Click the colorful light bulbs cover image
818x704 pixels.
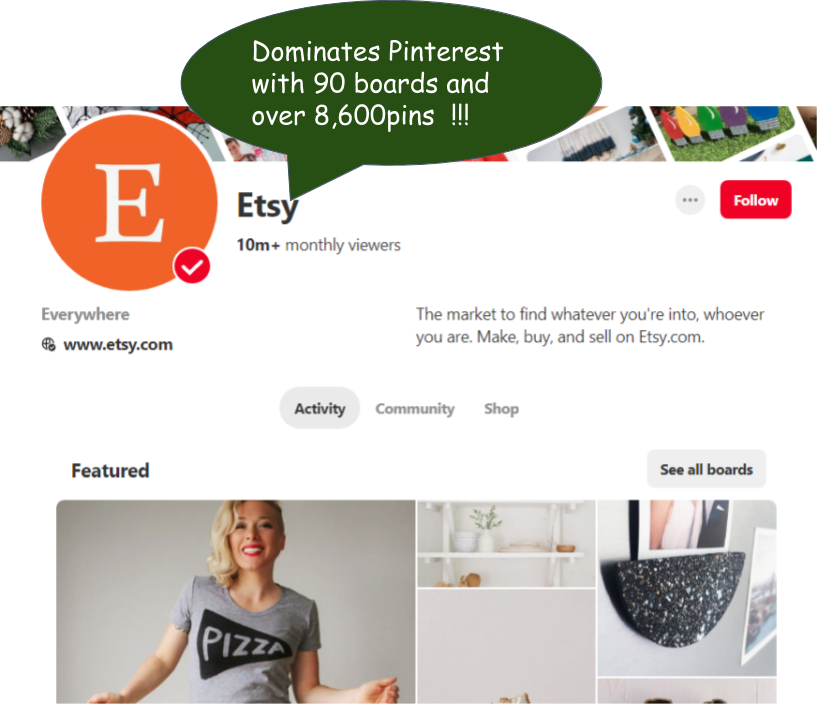tap(725, 133)
